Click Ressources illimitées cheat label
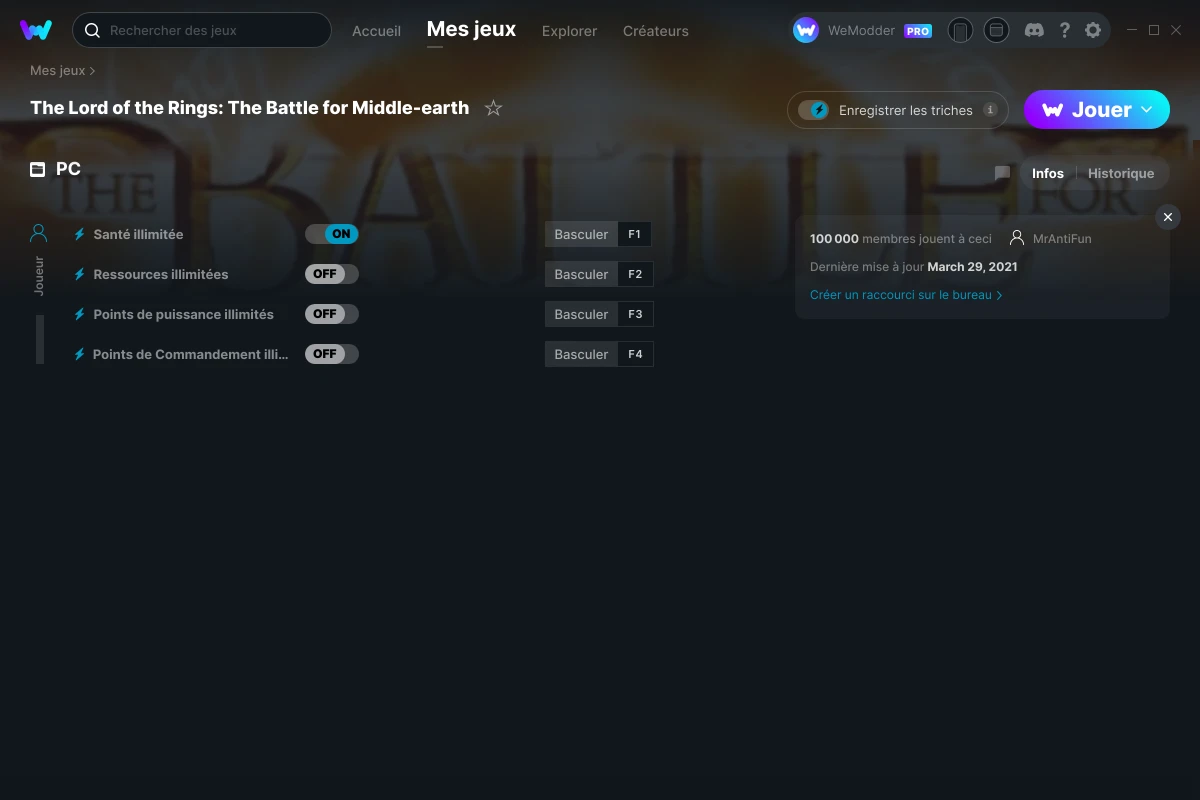 tap(161, 274)
